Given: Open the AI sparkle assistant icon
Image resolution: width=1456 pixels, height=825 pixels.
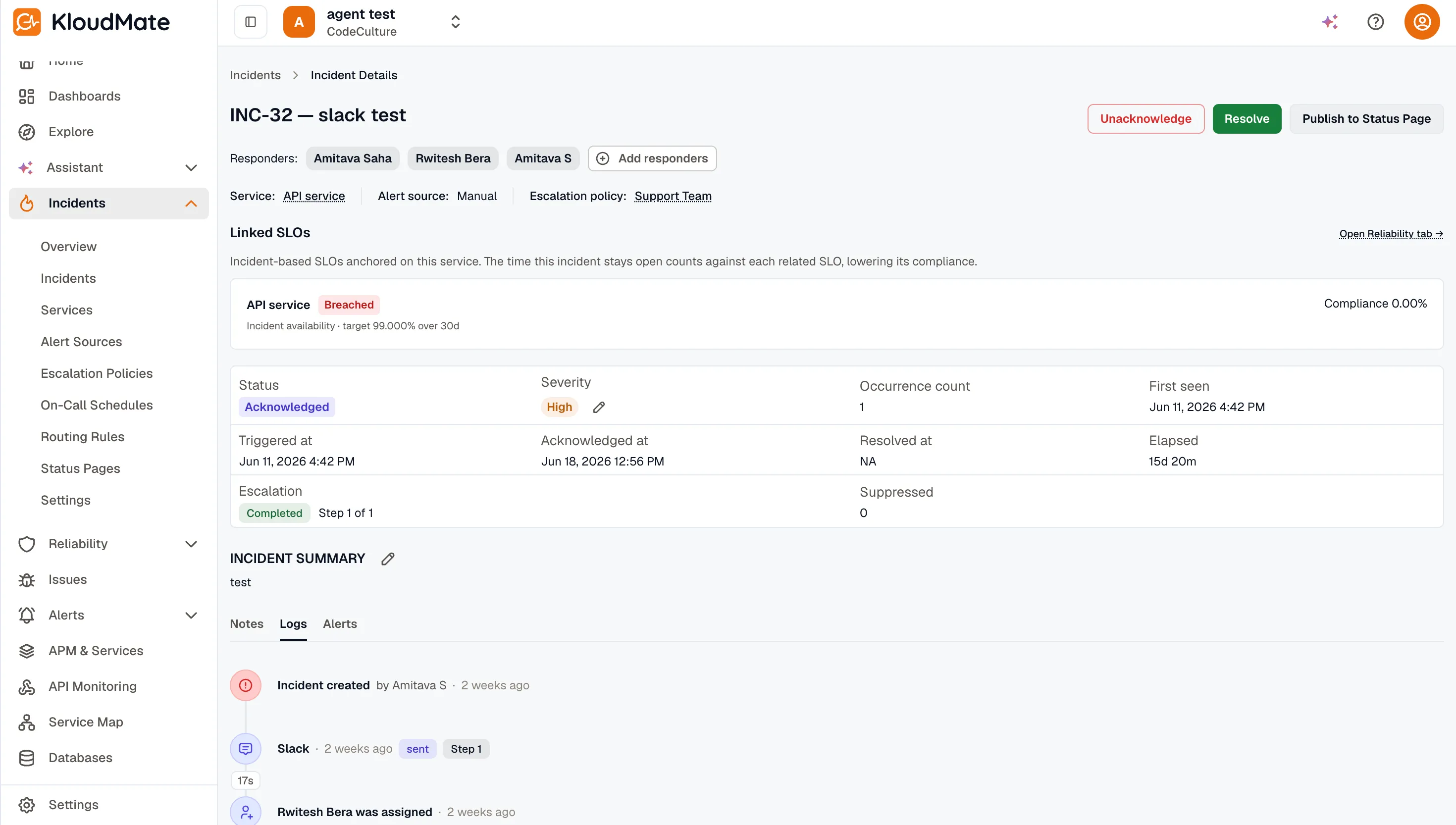Looking at the screenshot, I should tap(1330, 21).
